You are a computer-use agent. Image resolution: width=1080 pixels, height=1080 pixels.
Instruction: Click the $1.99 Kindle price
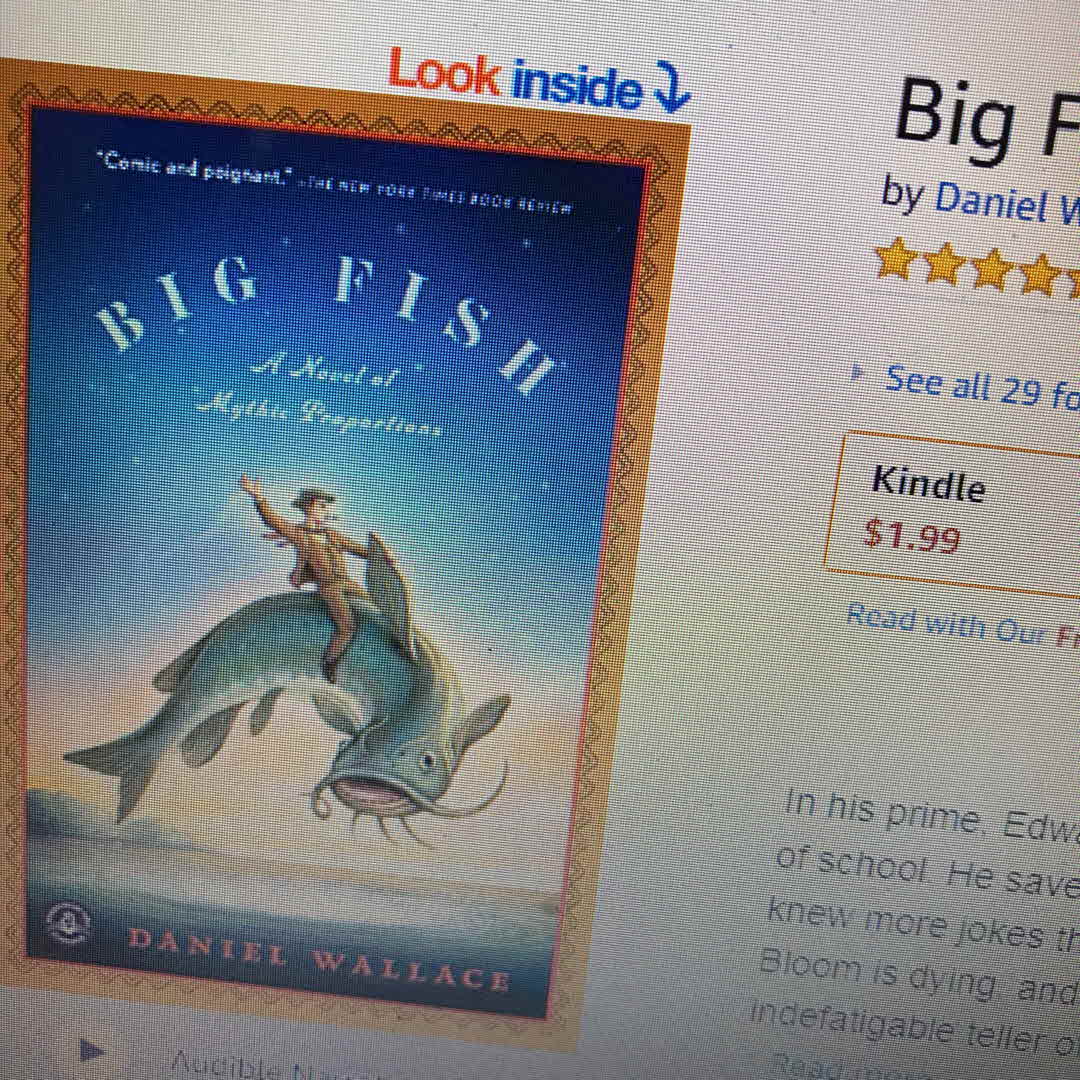point(912,534)
